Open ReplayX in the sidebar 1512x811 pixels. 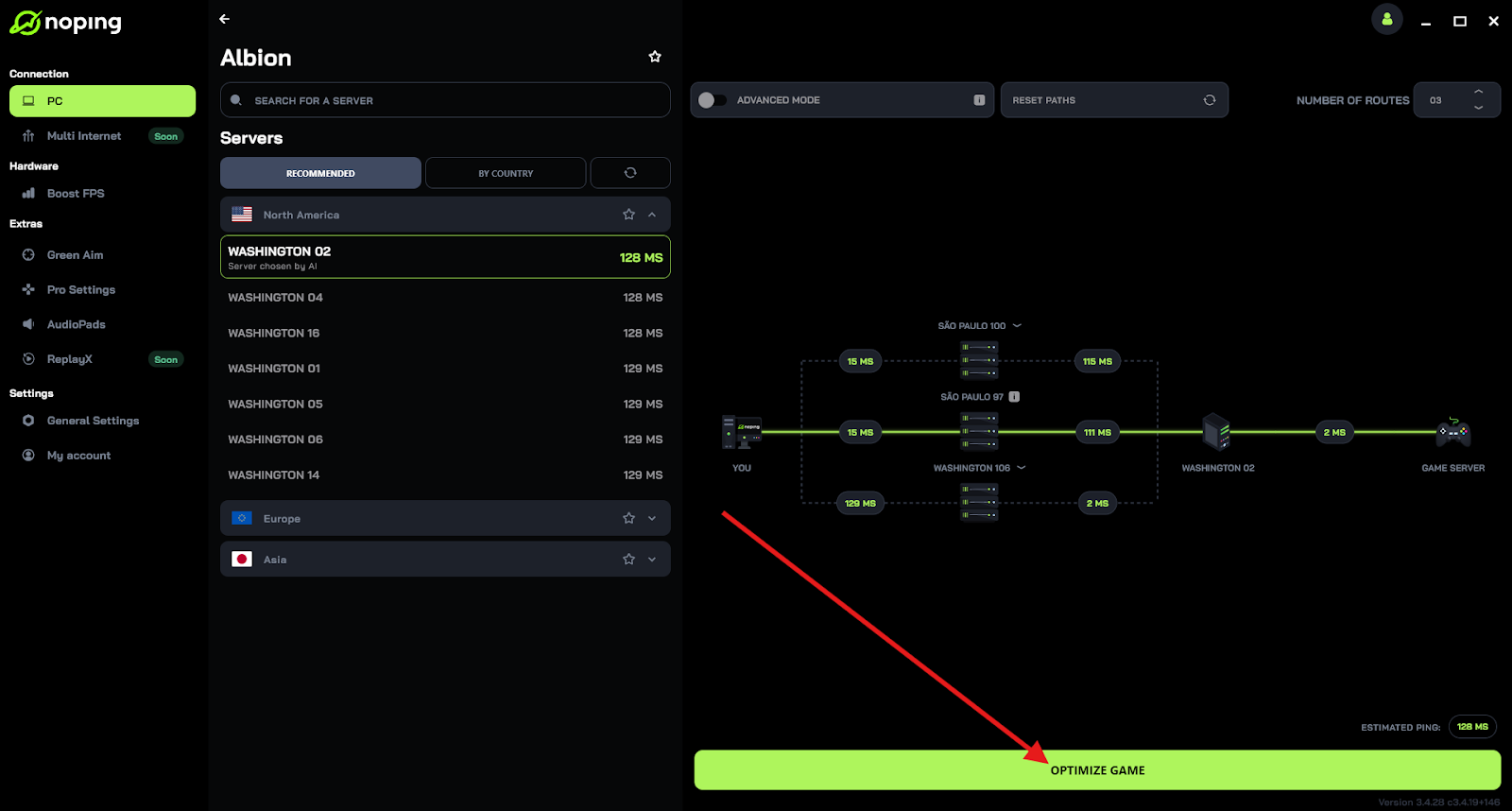pos(69,359)
